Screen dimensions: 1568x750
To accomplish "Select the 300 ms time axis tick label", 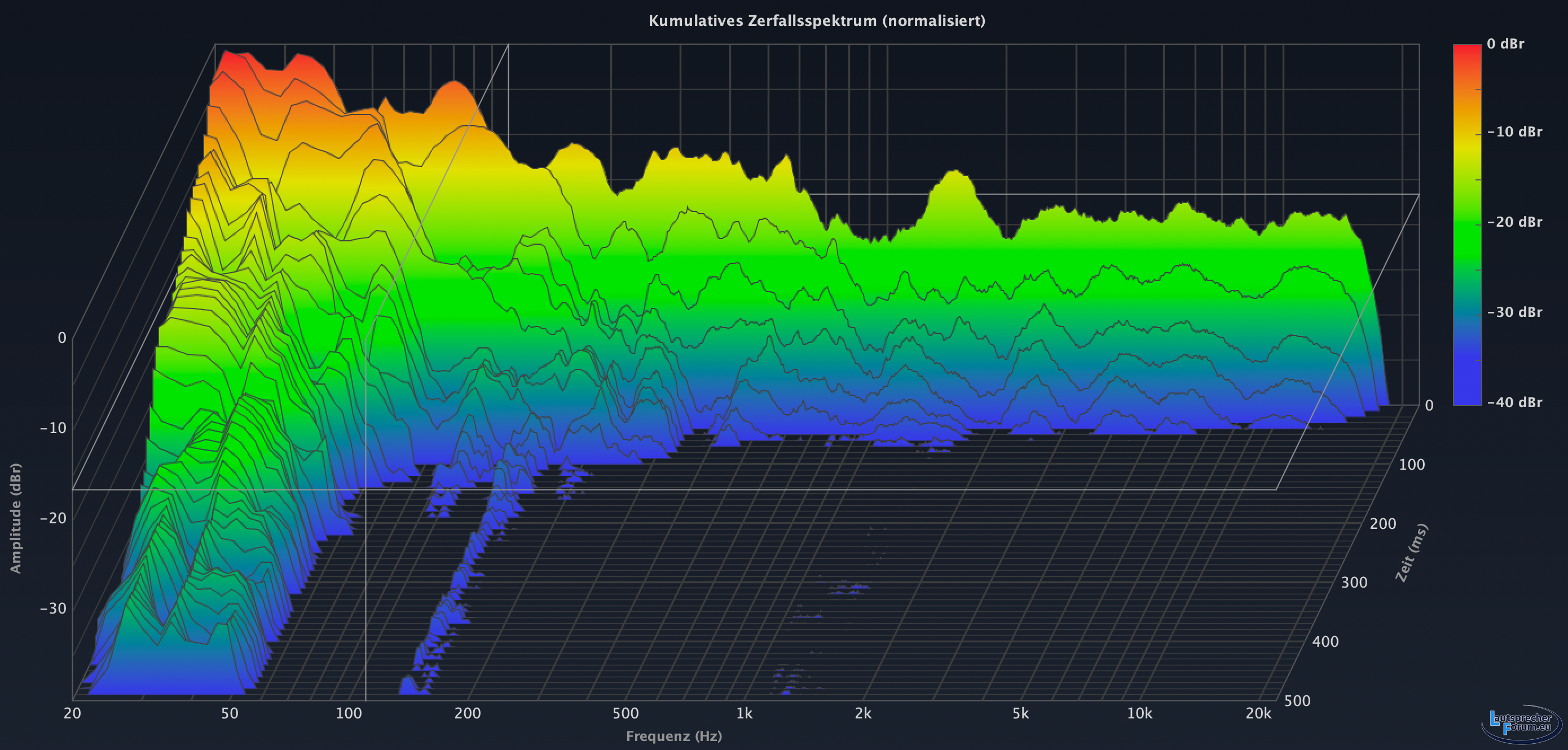I will click(1354, 583).
